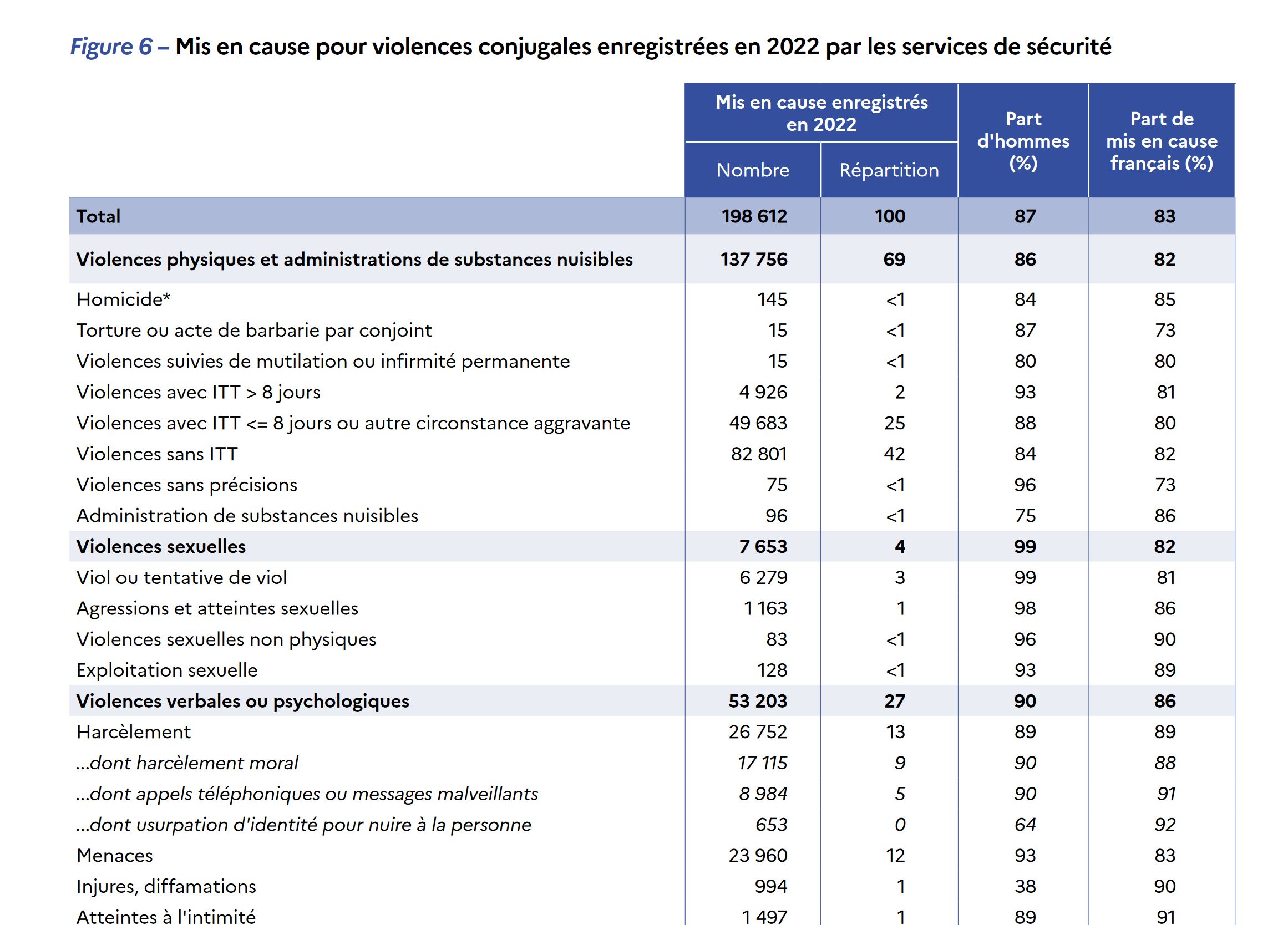Select the 'Total' row label

click(x=98, y=216)
